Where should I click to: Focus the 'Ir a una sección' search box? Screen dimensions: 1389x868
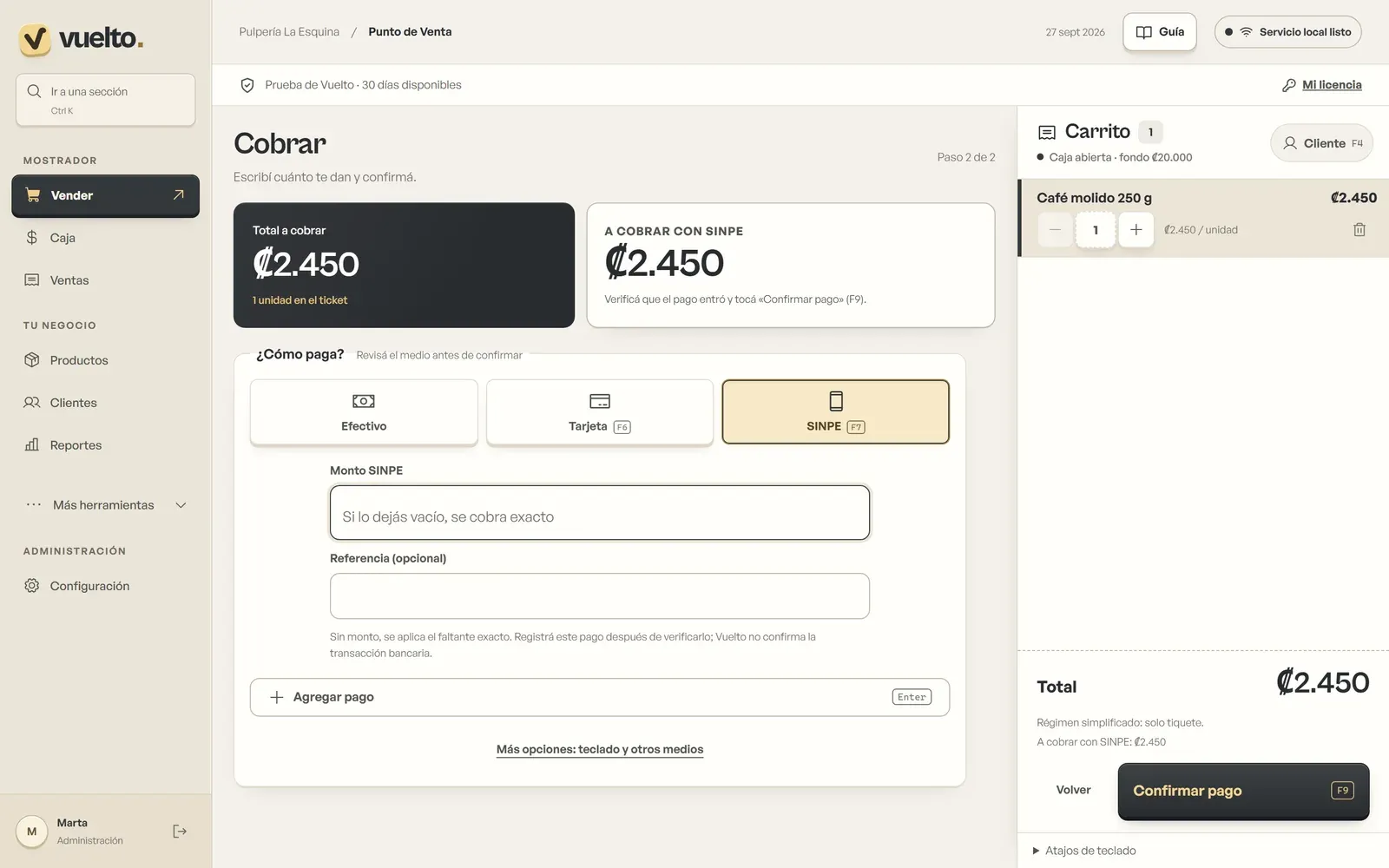105,100
